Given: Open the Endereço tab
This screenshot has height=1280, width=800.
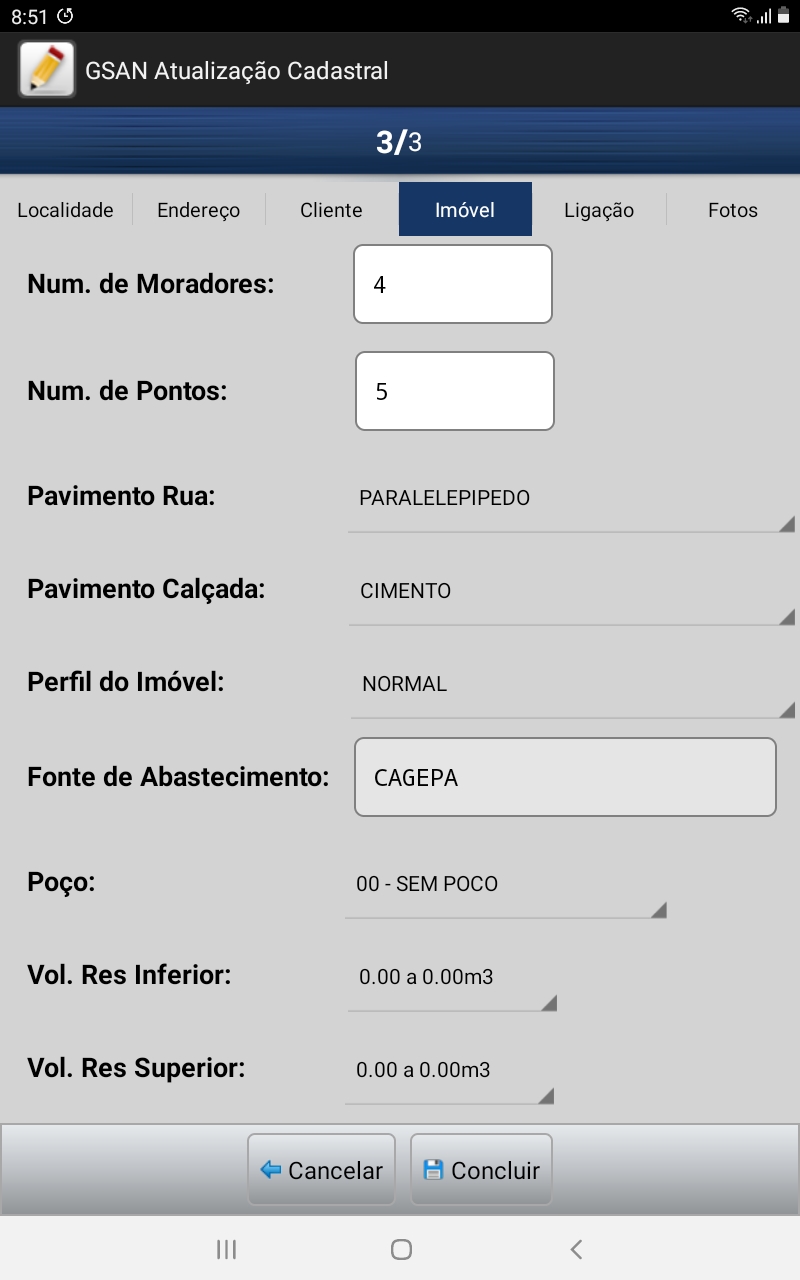Looking at the screenshot, I should (x=198, y=210).
